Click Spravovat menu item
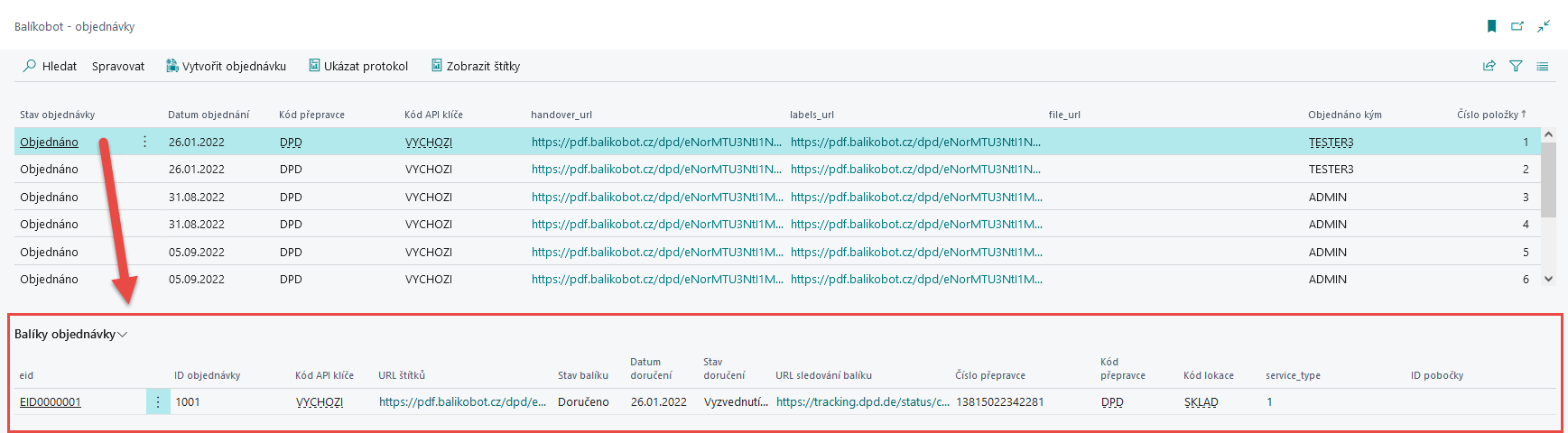 pos(118,66)
